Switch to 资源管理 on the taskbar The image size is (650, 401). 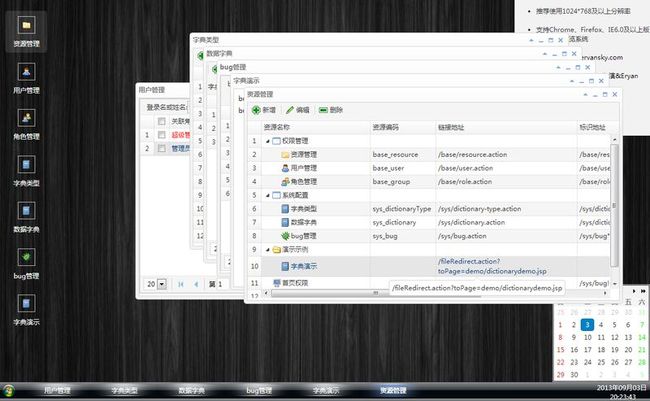(393, 390)
